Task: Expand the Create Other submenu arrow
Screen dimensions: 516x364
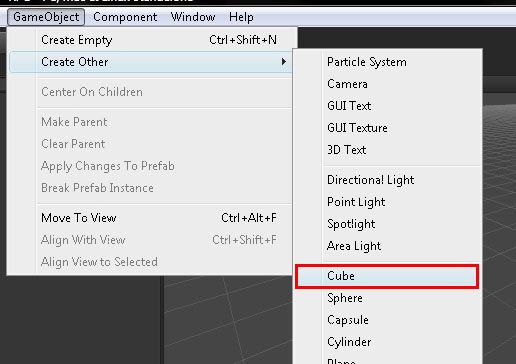Action: click(x=283, y=62)
